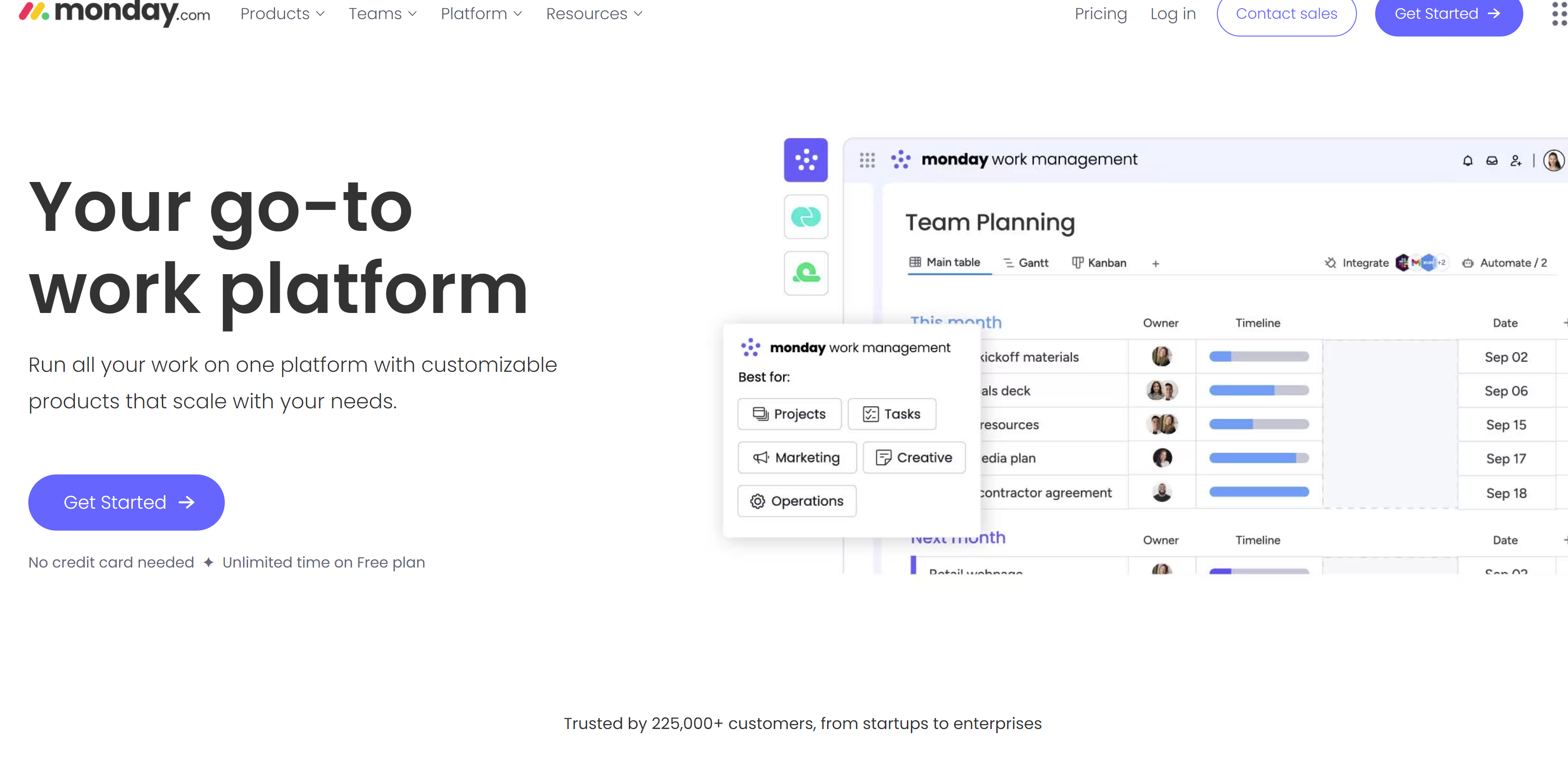1568x766 pixels.
Task: Select the Creative use case chip
Action: click(914, 457)
